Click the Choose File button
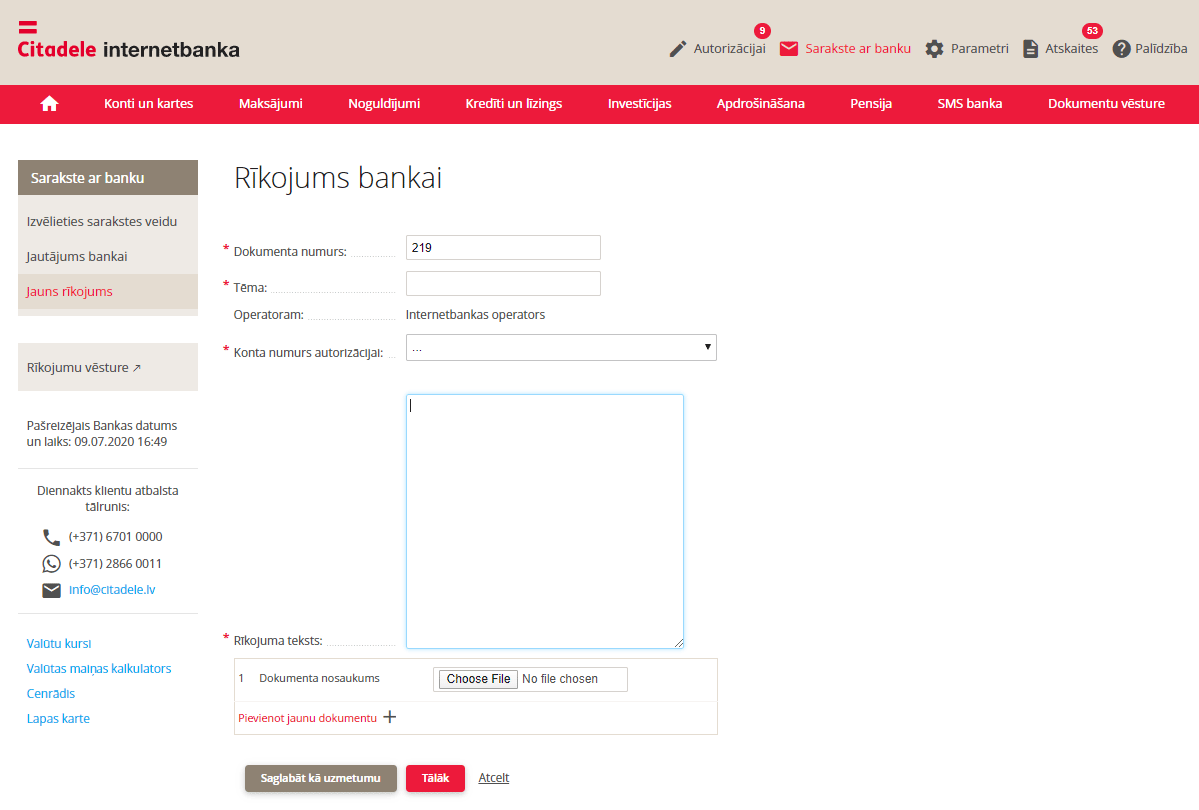The image size is (1199, 810). [x=478, y=679]
